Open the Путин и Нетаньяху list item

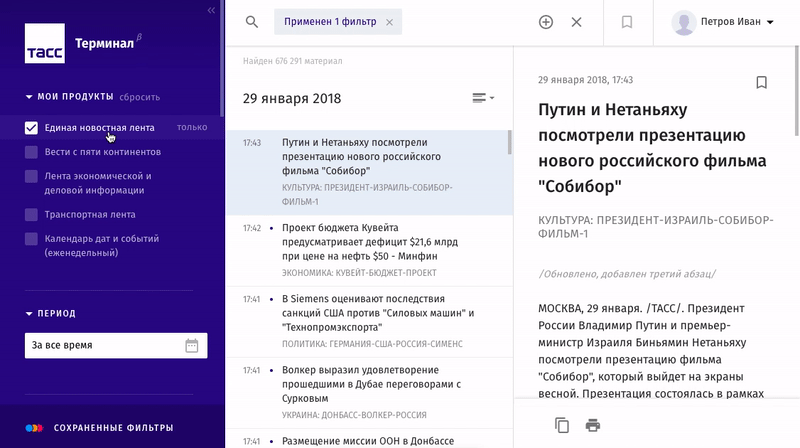point(369,172)
